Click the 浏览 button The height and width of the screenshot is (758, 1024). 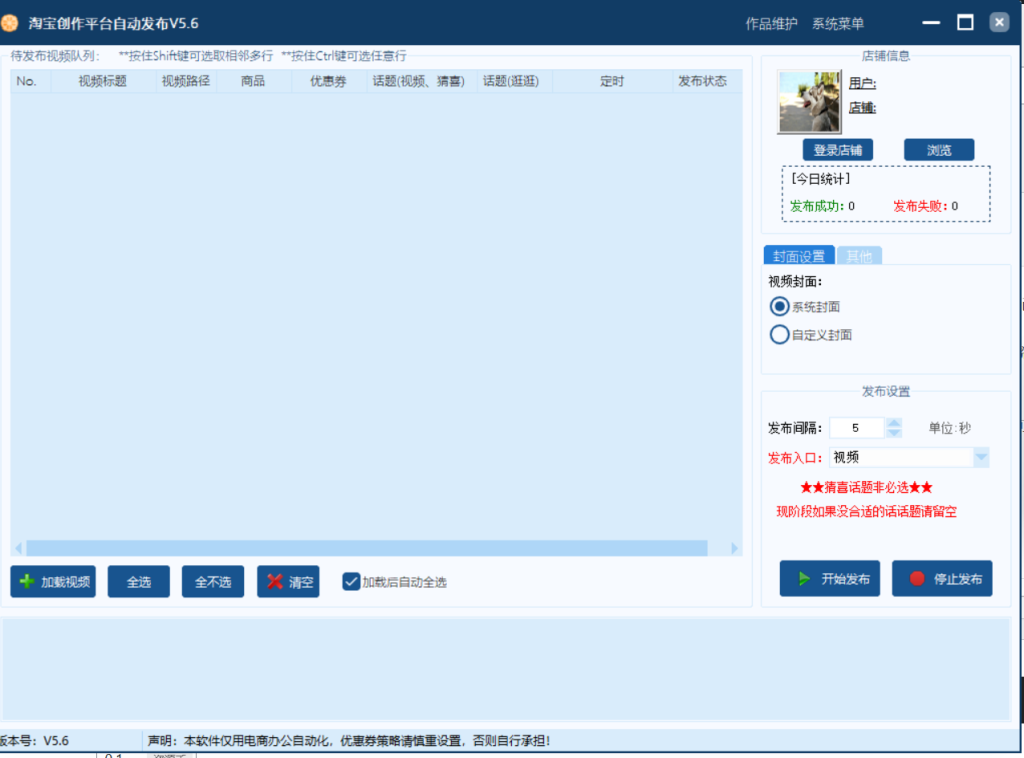pos(938,150)
